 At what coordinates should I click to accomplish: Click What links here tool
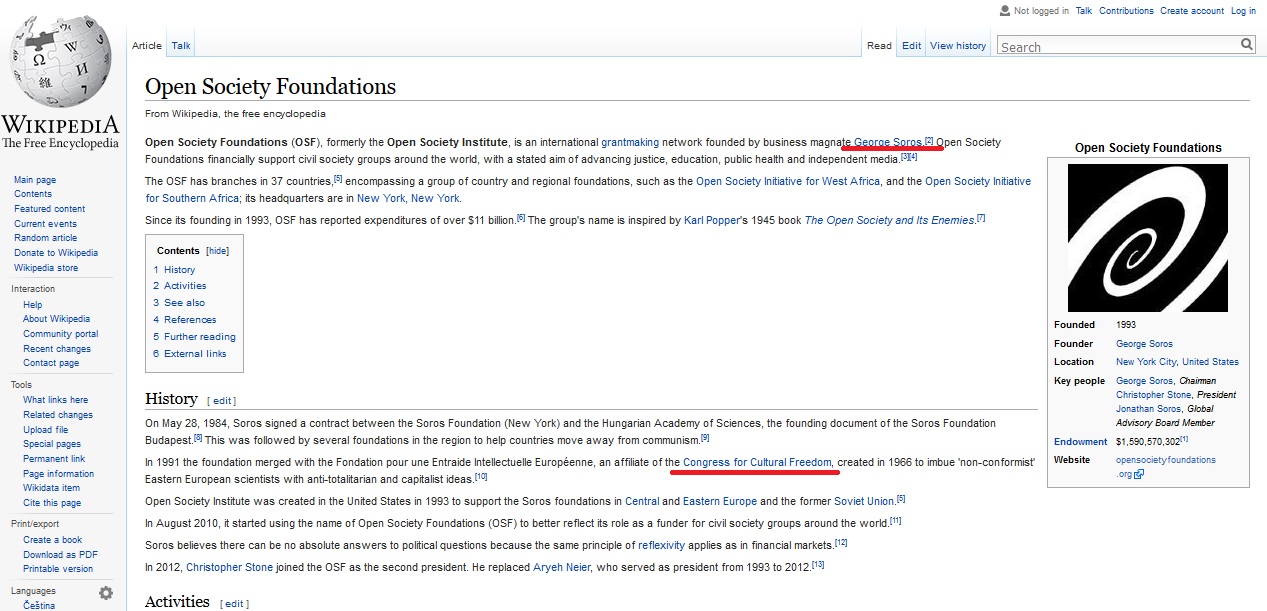55,400
